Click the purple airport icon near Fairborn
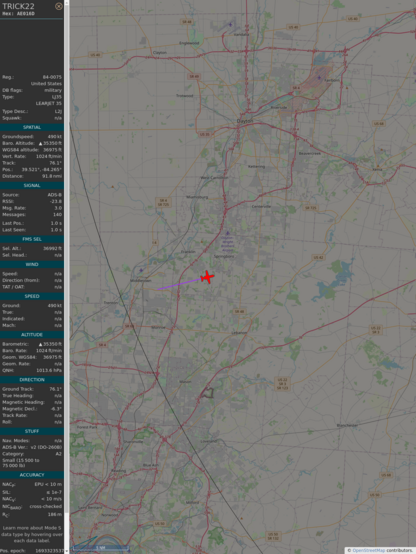This screenshot has width=416, height=554. click(x=320, y=77)
